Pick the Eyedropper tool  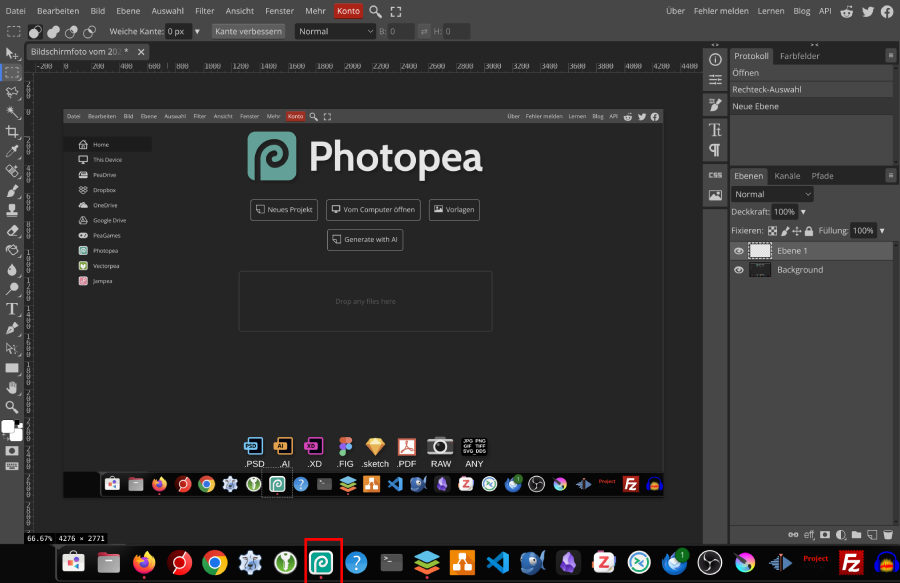point(12,151)
